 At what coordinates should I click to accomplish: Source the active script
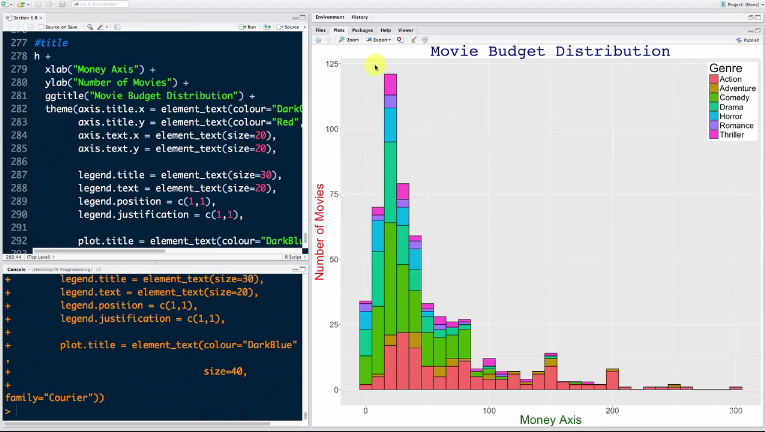[x=288, y=27]
